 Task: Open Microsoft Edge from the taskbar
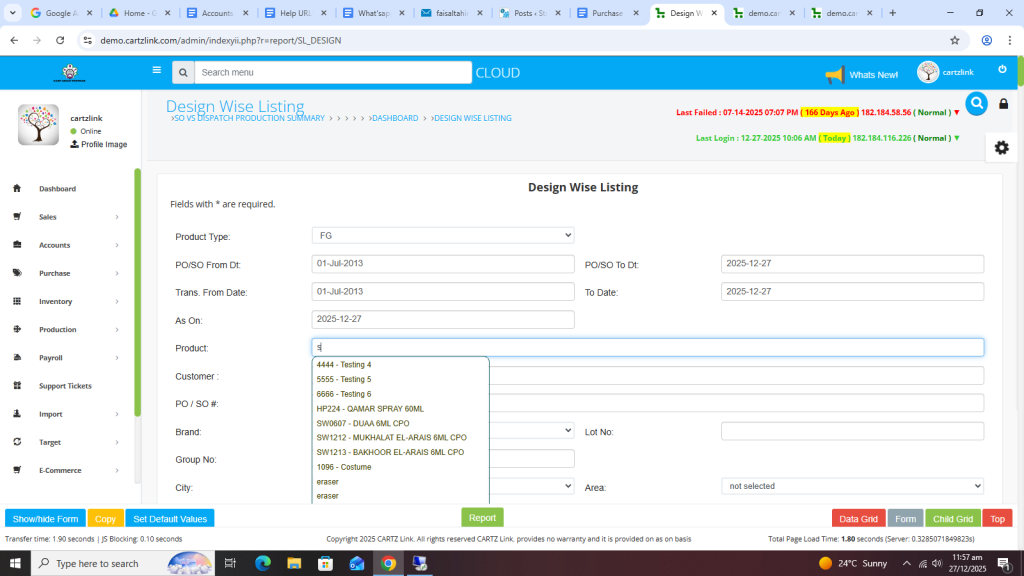pyautogui.click(x=263, y=563)
